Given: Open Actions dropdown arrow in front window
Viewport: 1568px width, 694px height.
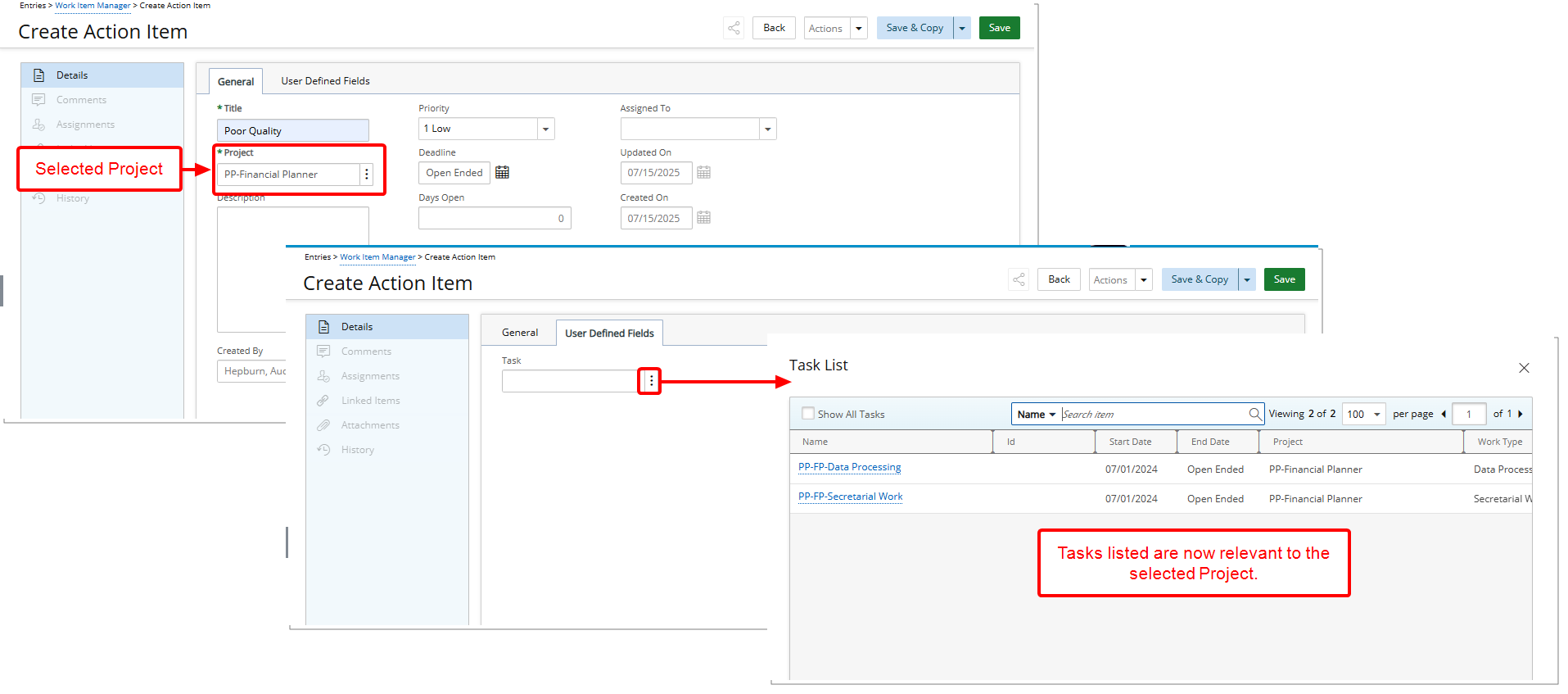Looking at the screenshot, I should tap(1144, 279).
